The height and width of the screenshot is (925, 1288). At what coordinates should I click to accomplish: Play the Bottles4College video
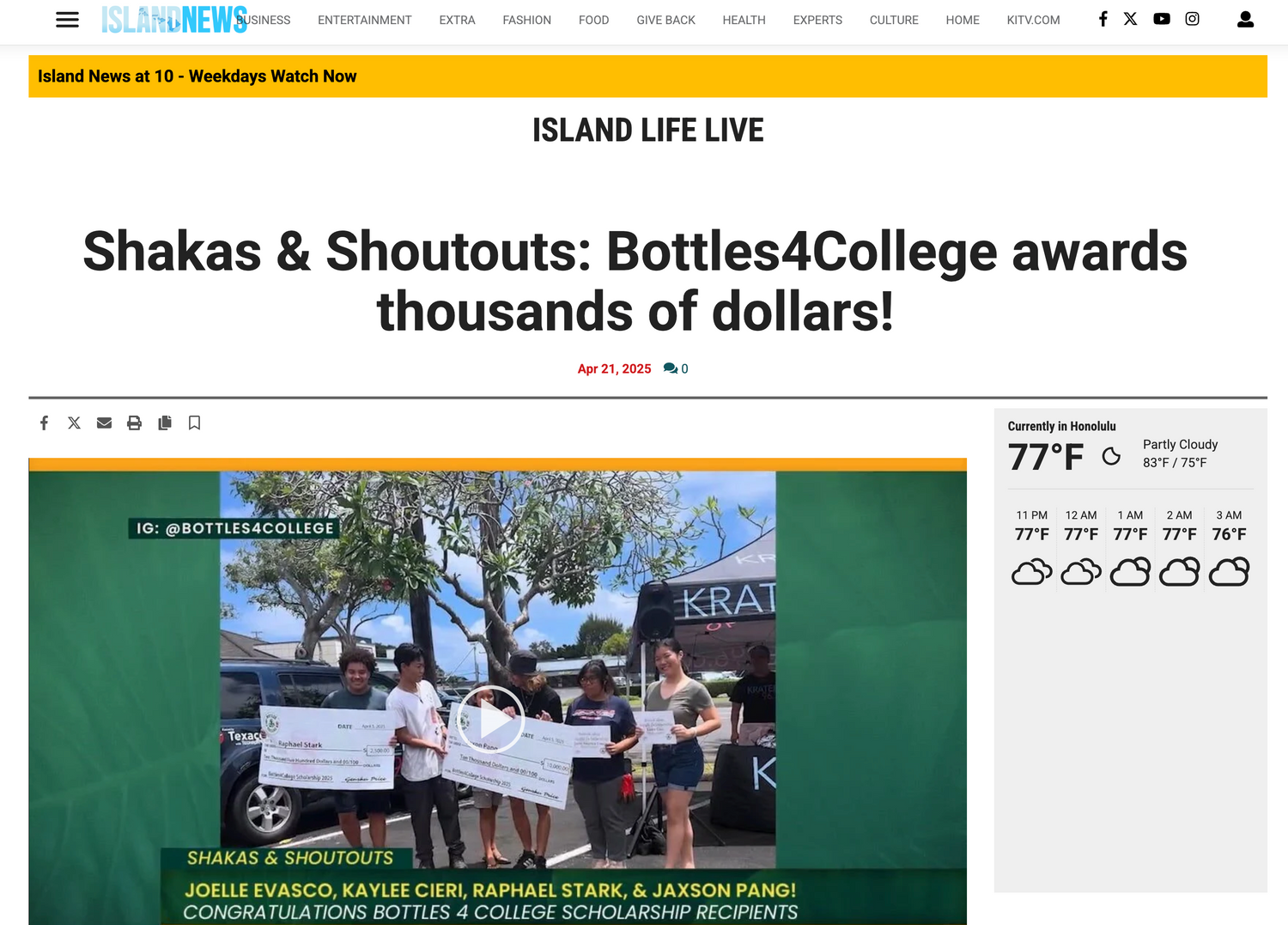click(x=490, y=720)
